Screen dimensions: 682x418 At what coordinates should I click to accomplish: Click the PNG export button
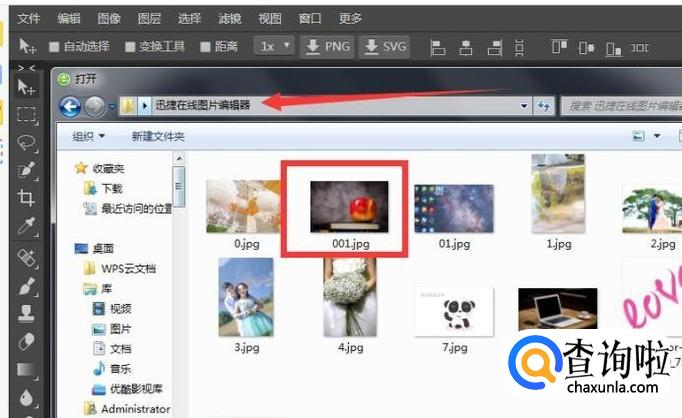(328, 46)
